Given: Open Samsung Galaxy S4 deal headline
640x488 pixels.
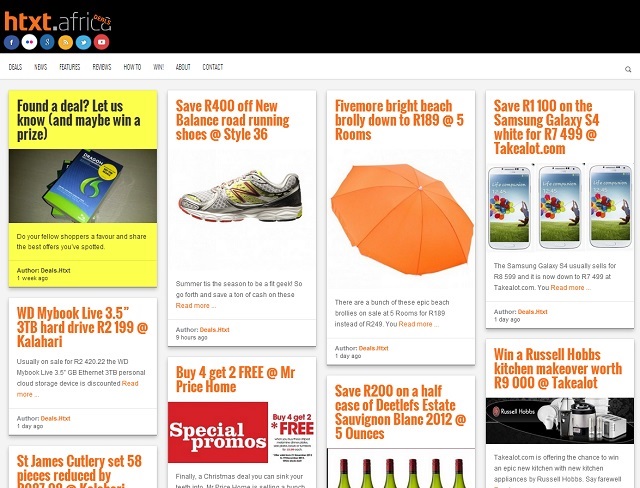Looking at the screenshot, I should tap(546, 127).
